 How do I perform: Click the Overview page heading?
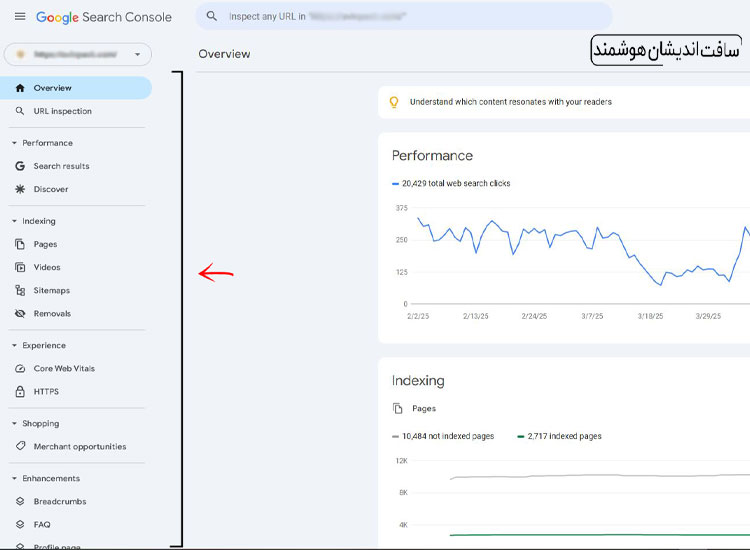(224, 54)
